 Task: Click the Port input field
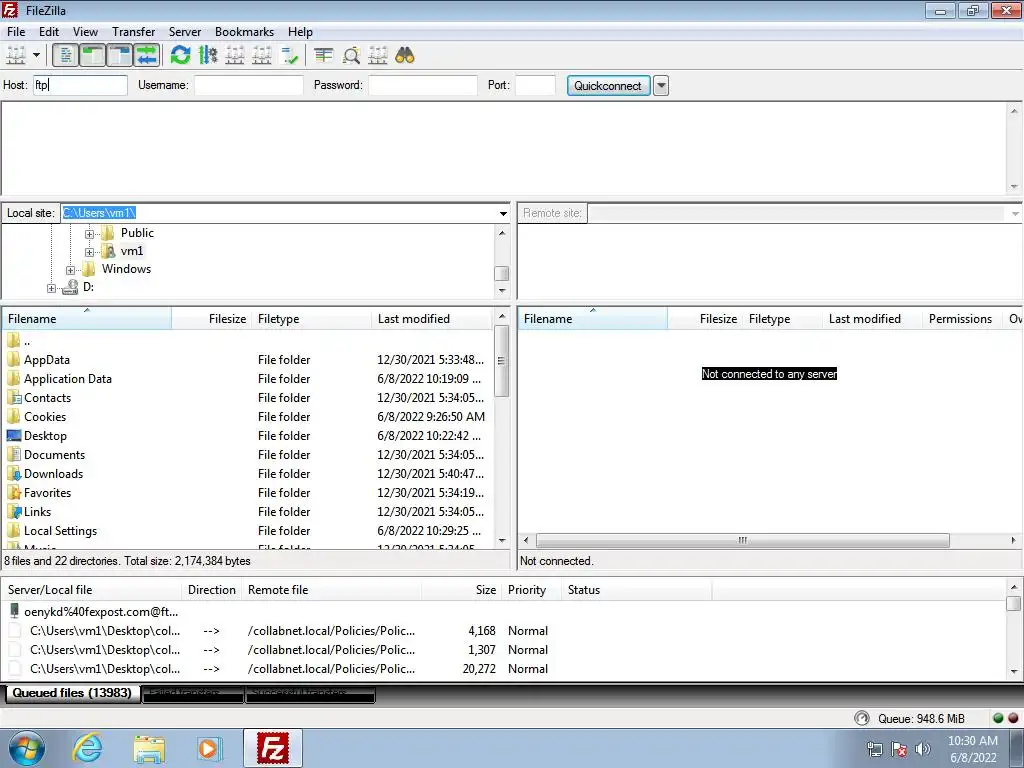coord(536,85)
